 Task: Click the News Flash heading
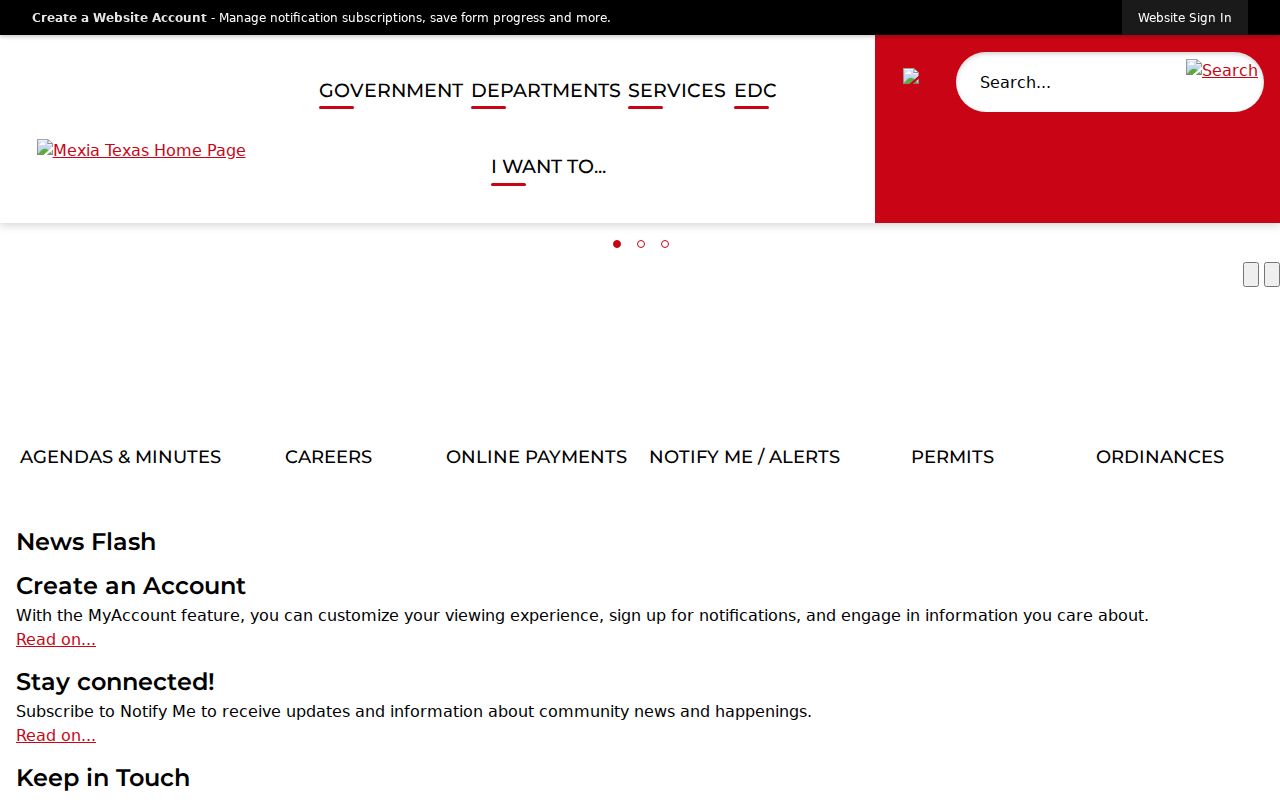pyautogui.click(x=86, y=542)
